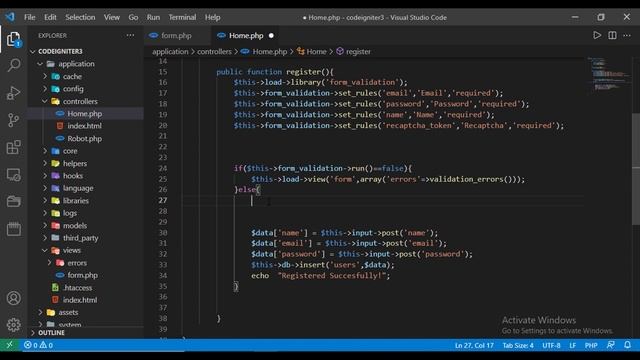Split the editor to the right

[x=612, y=36]
